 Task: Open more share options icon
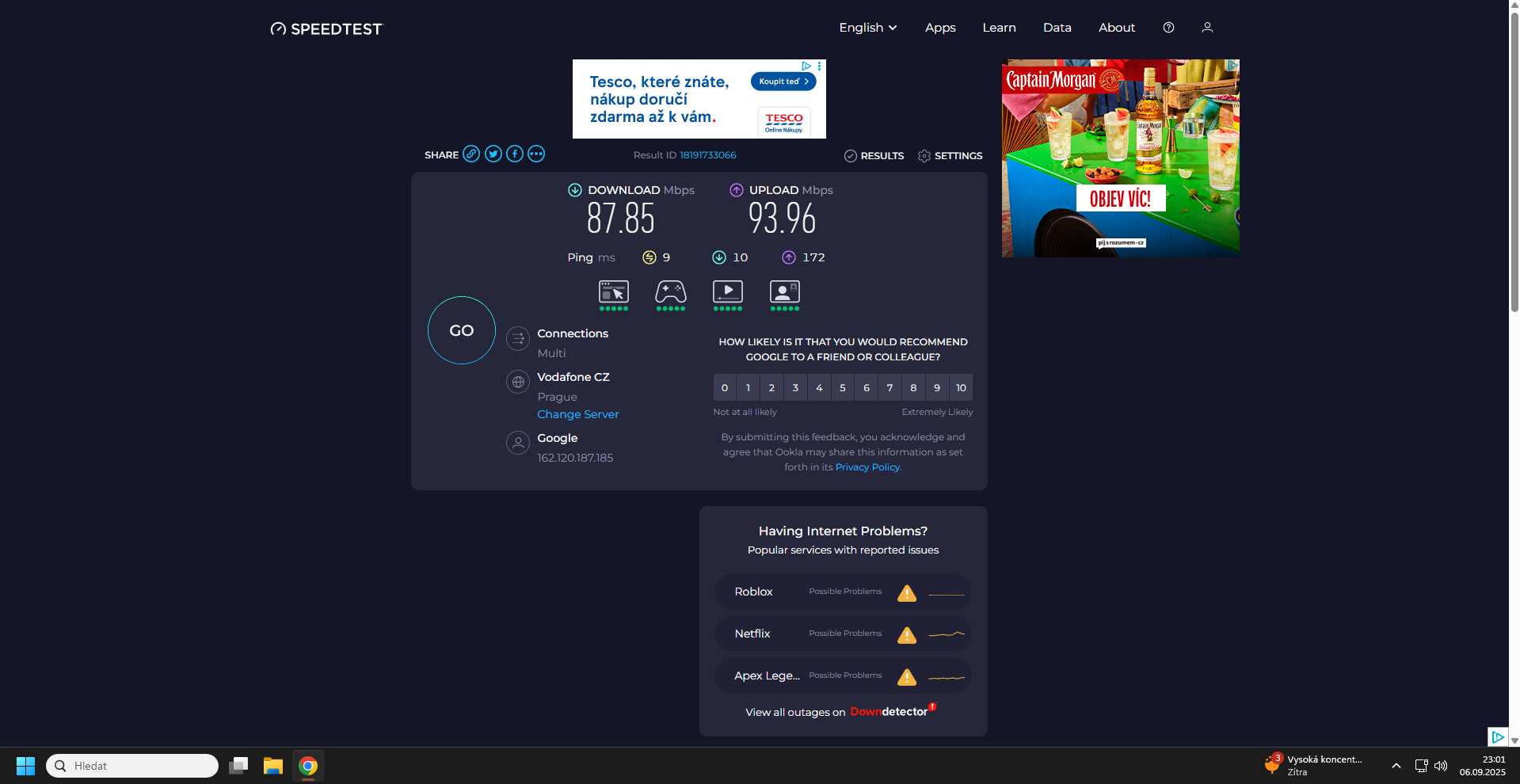(536, 154)
